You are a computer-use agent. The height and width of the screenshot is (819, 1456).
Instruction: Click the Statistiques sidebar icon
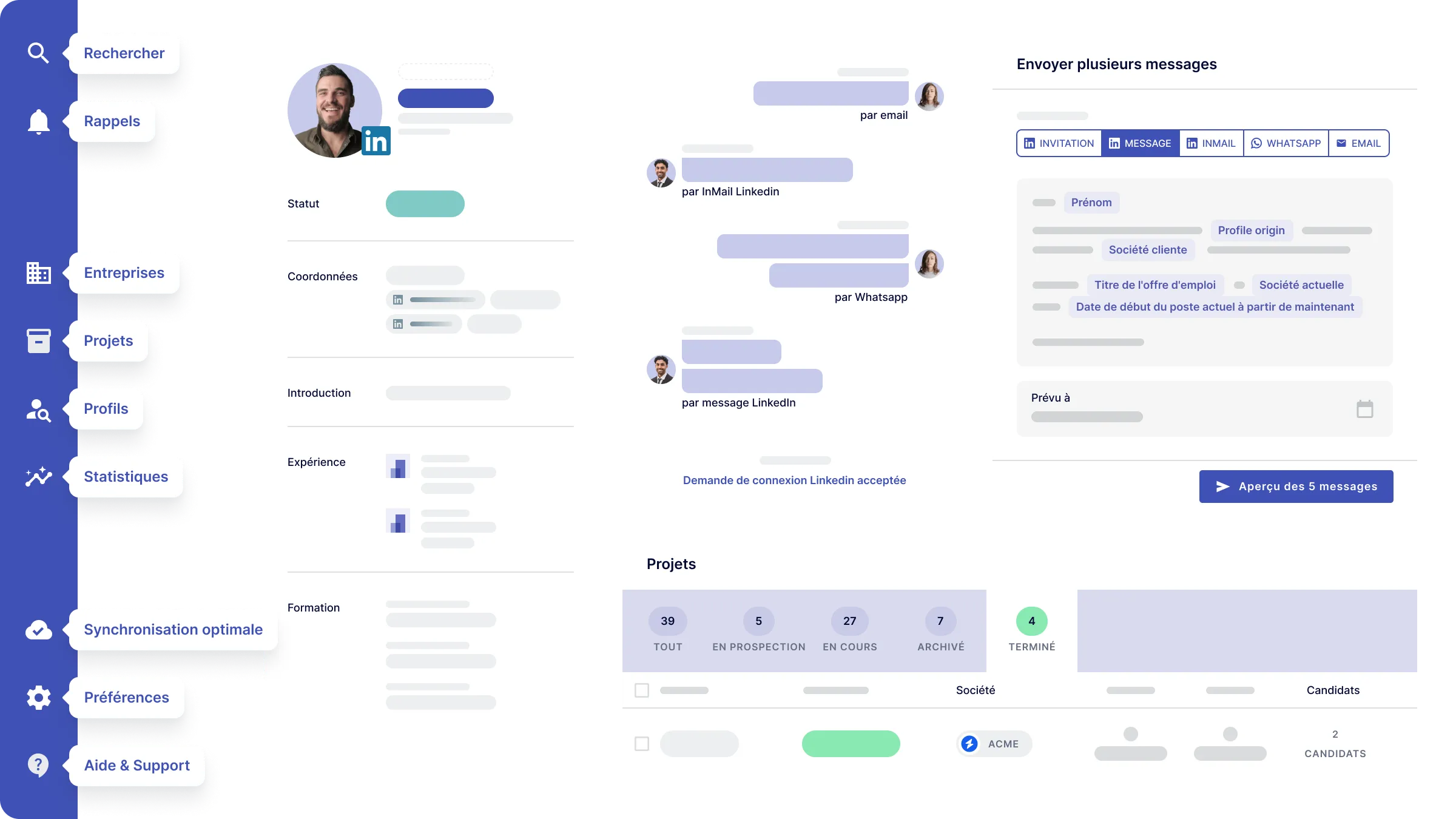pyautogui.click(x=39, y=476)
